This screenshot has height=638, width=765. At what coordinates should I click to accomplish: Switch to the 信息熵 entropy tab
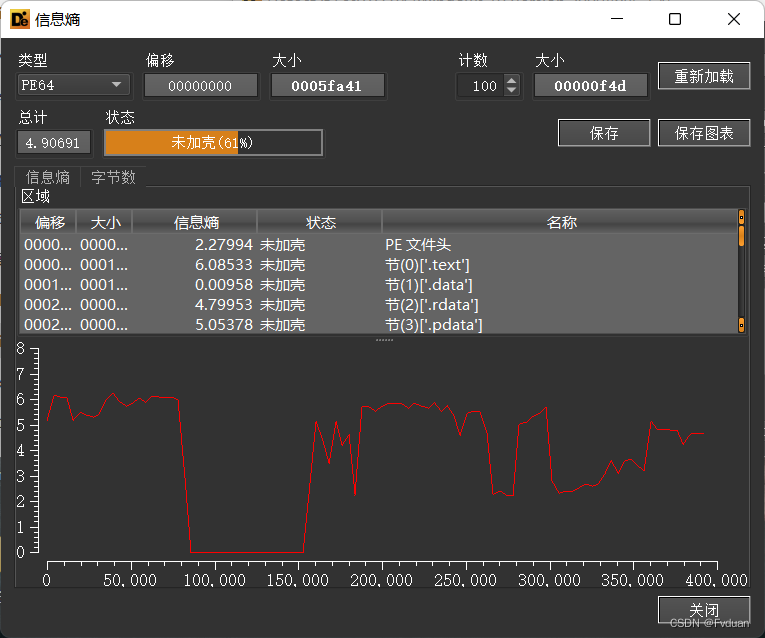click(x=47, y=177)
